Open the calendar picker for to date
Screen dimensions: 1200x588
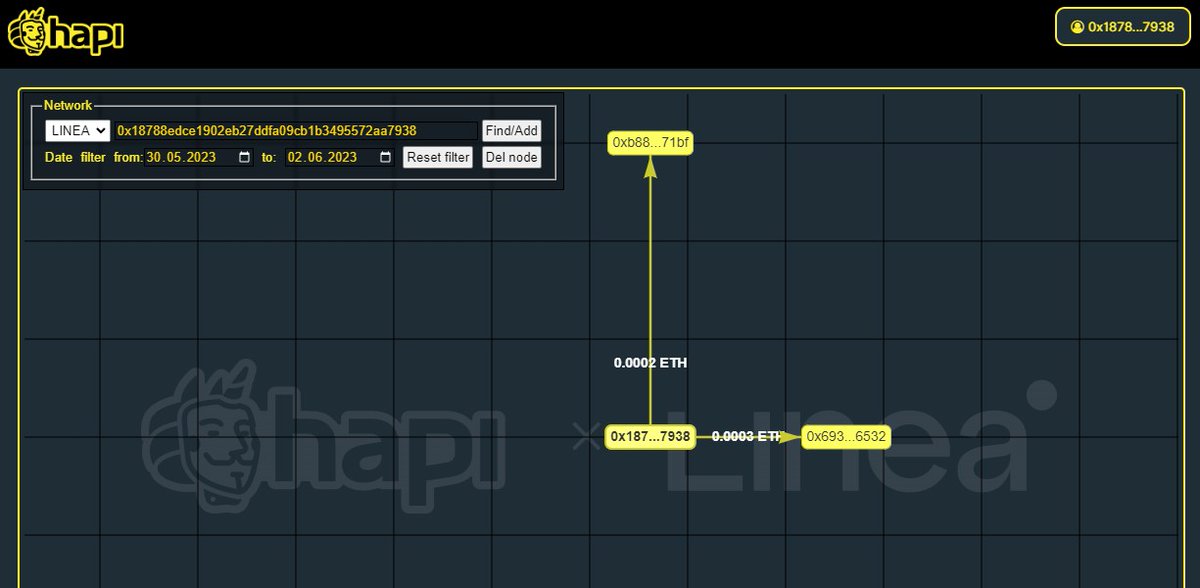(385, 157)
